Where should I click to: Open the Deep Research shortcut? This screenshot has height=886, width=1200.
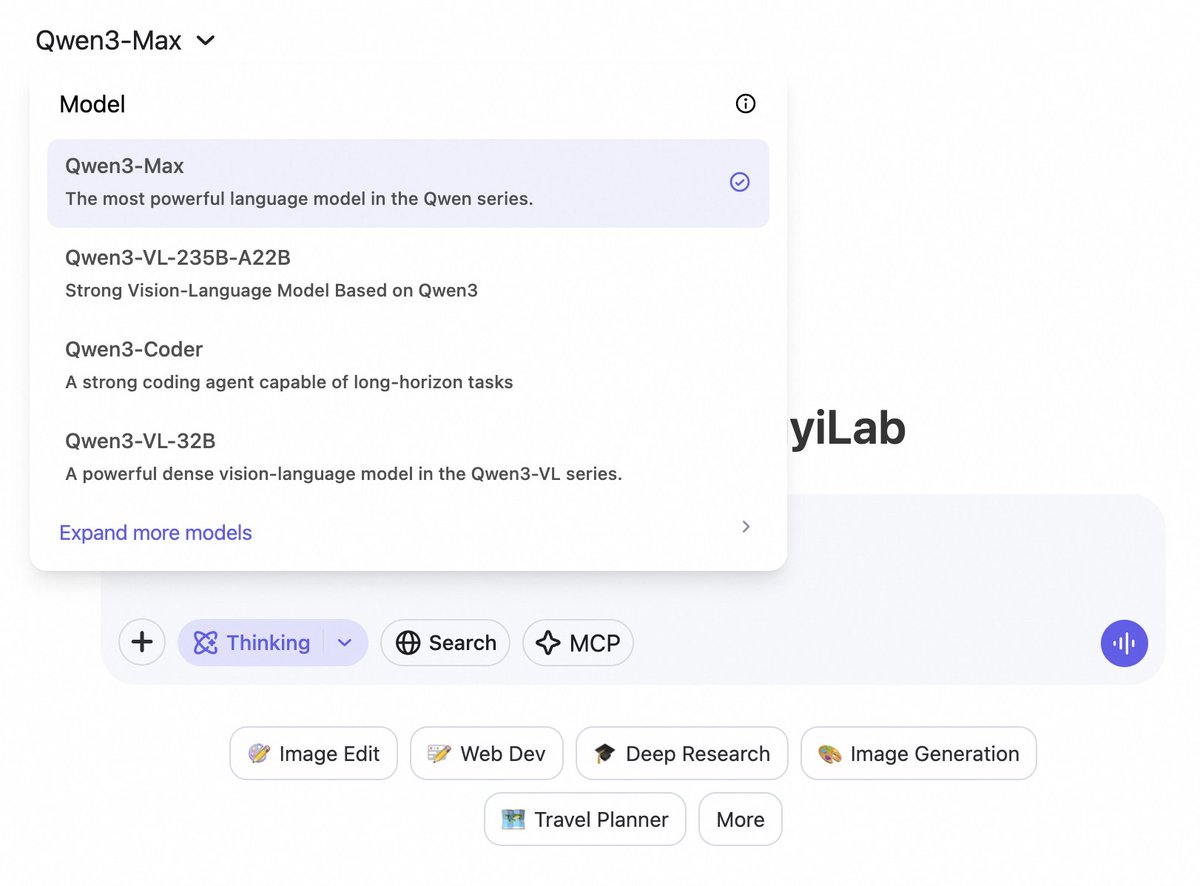[x=682, y=754]
